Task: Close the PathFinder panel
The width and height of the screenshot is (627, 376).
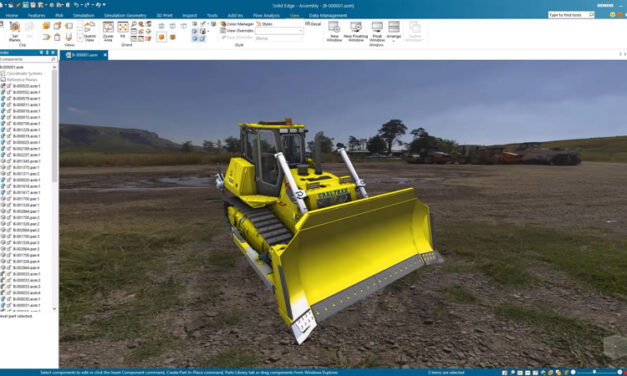Action: click(x=53, y=52)
